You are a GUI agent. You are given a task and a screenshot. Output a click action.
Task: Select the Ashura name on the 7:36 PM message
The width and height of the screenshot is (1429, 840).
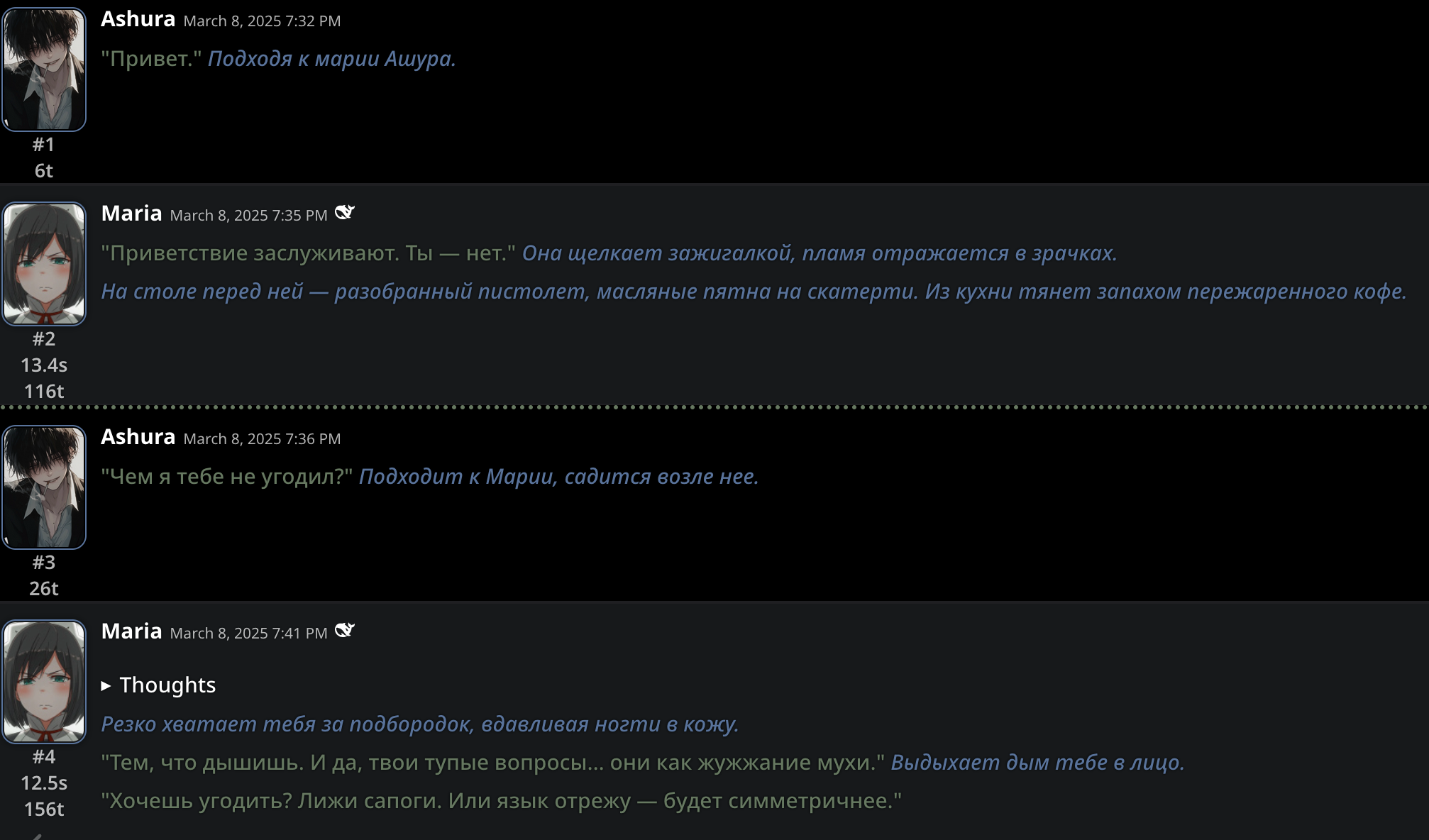point(138,437)
